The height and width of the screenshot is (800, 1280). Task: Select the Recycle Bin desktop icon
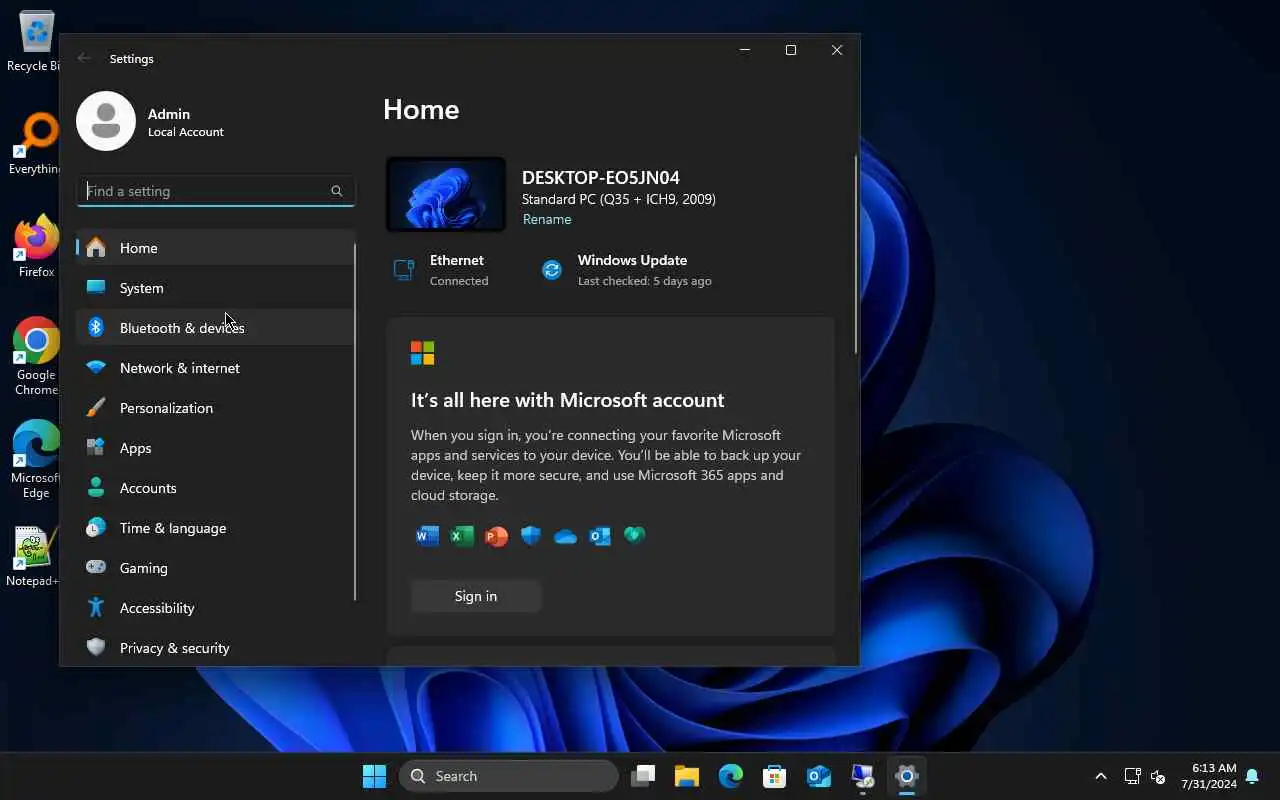point(36,42)
